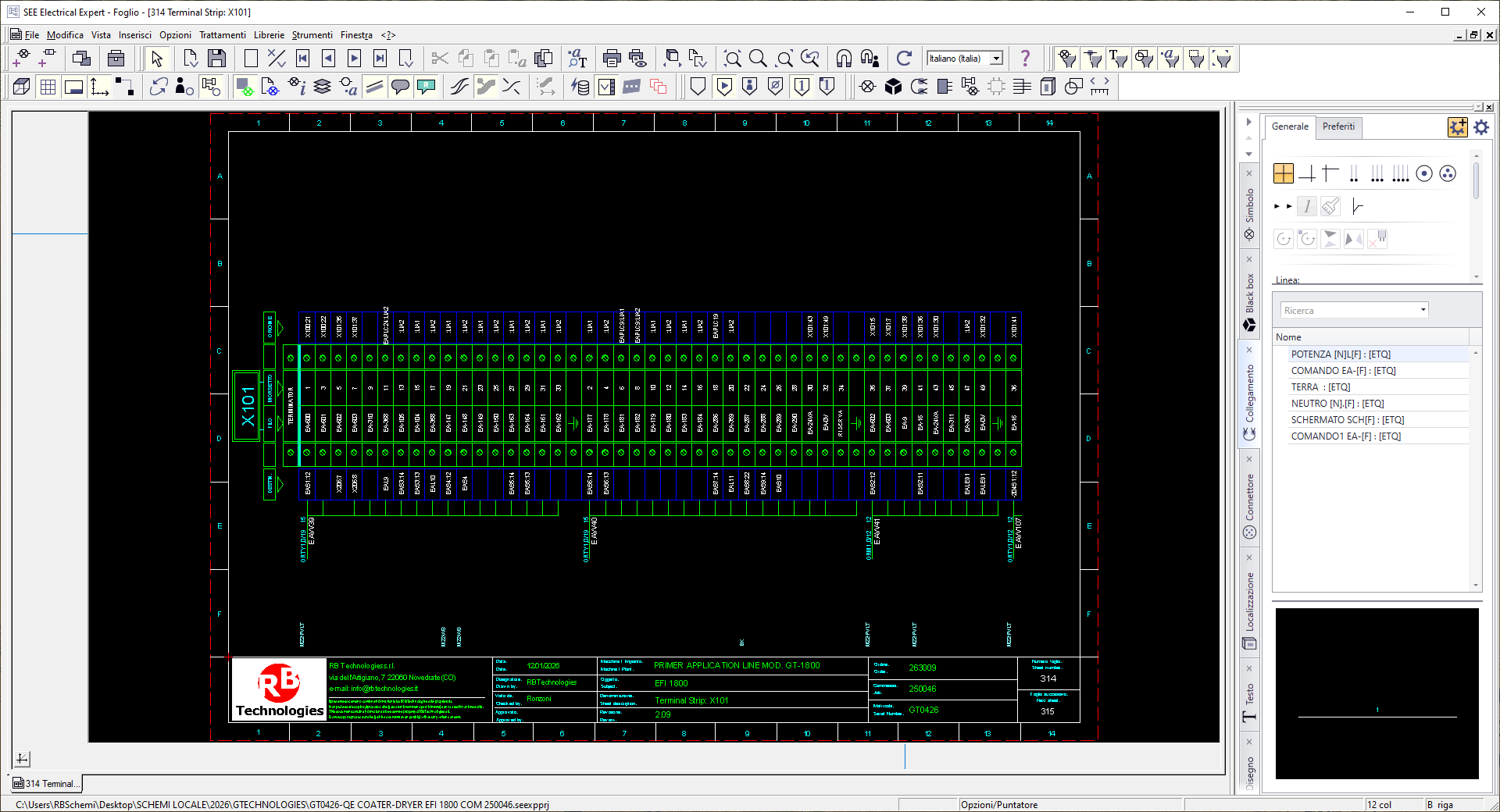Viewport: 1500px width, 812px height.
Task: Select the four-wire connection type
Action: [x=1401, y=173]
